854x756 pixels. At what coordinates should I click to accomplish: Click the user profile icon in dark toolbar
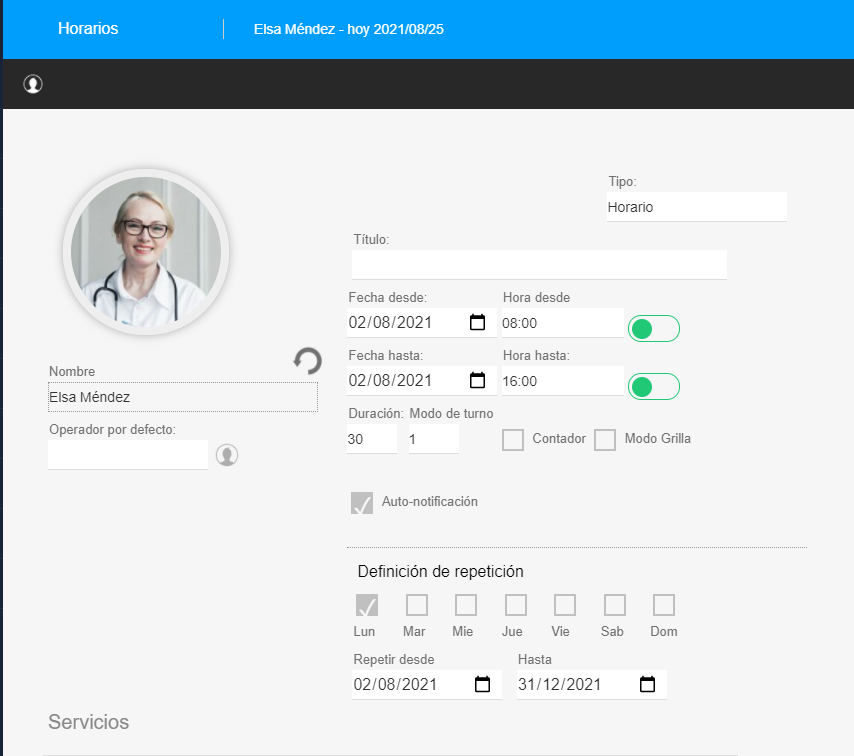[33, 84]
